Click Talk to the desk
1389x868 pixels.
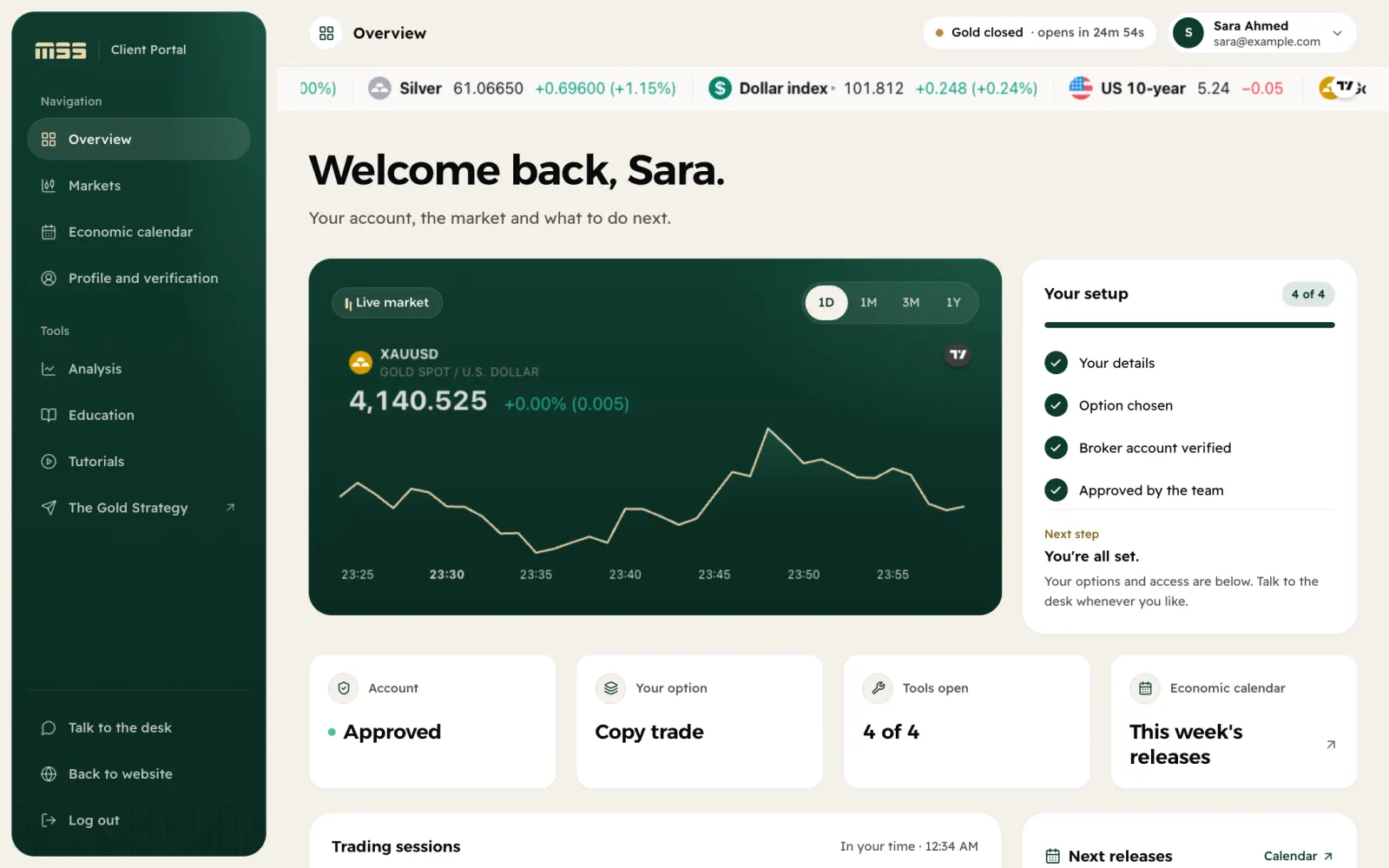click(x=139, y=727)
